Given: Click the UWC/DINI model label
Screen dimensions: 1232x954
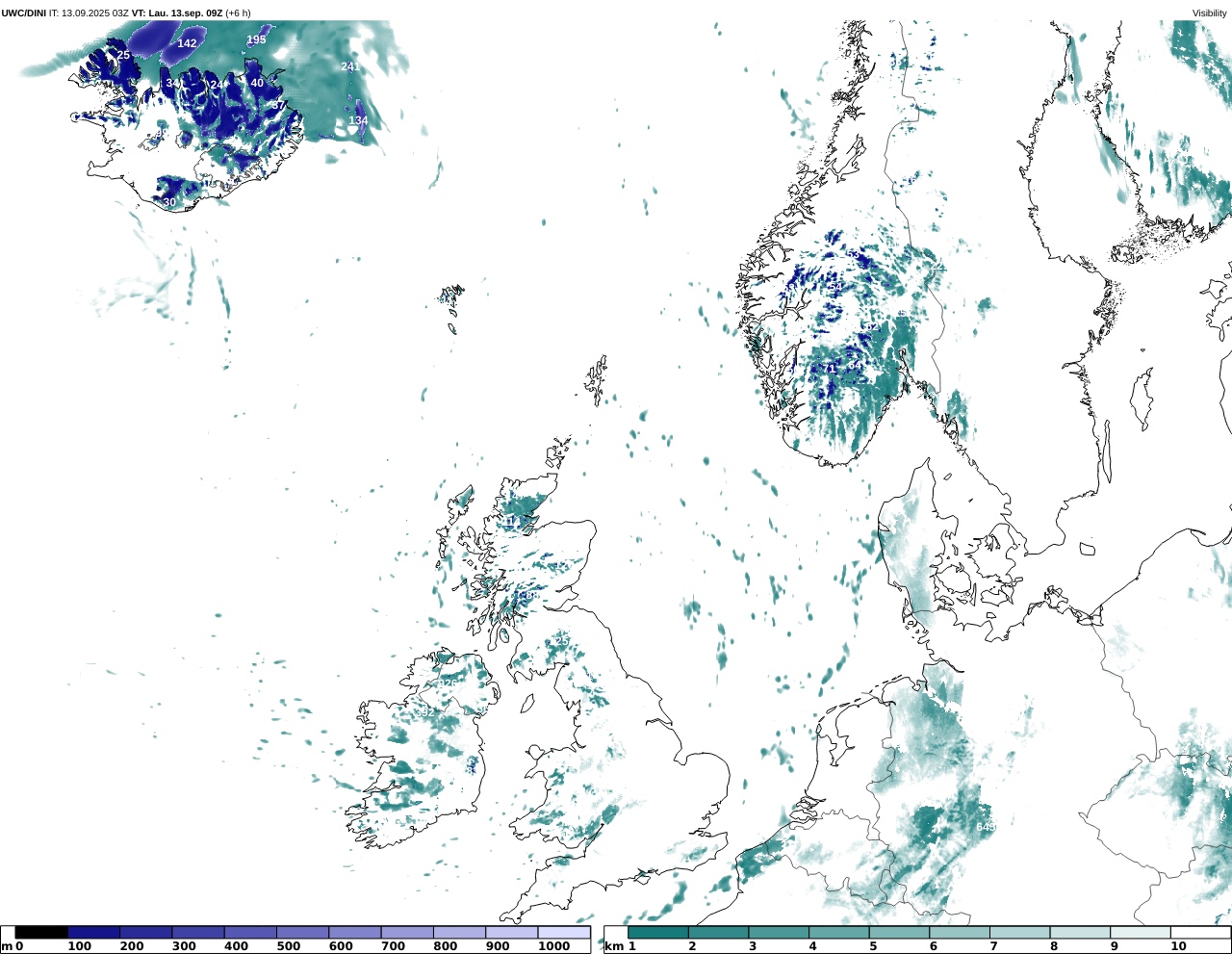Looking at the screenshot, I should point(24,13).
